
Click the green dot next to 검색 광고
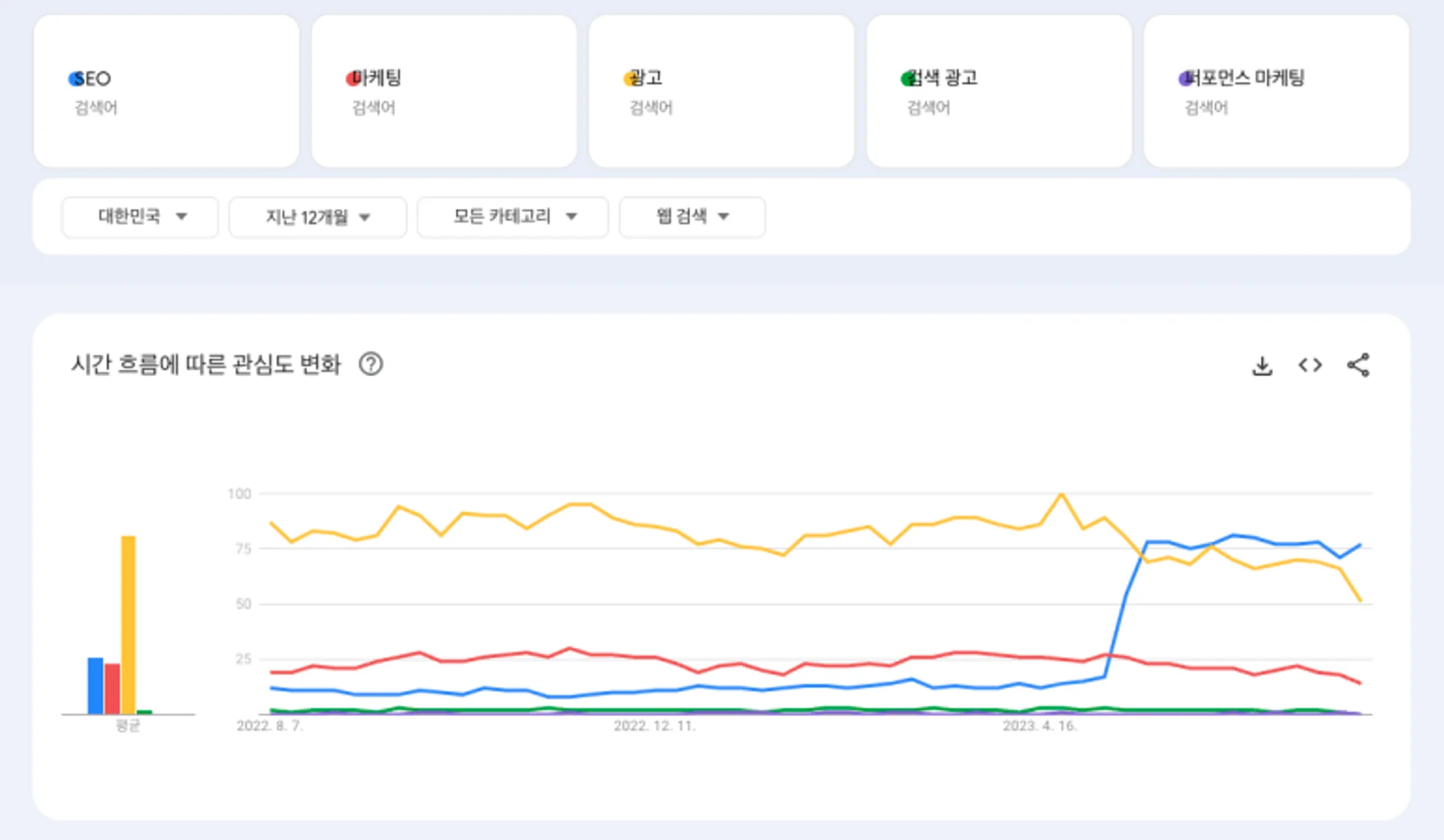[x=906, y=77]
